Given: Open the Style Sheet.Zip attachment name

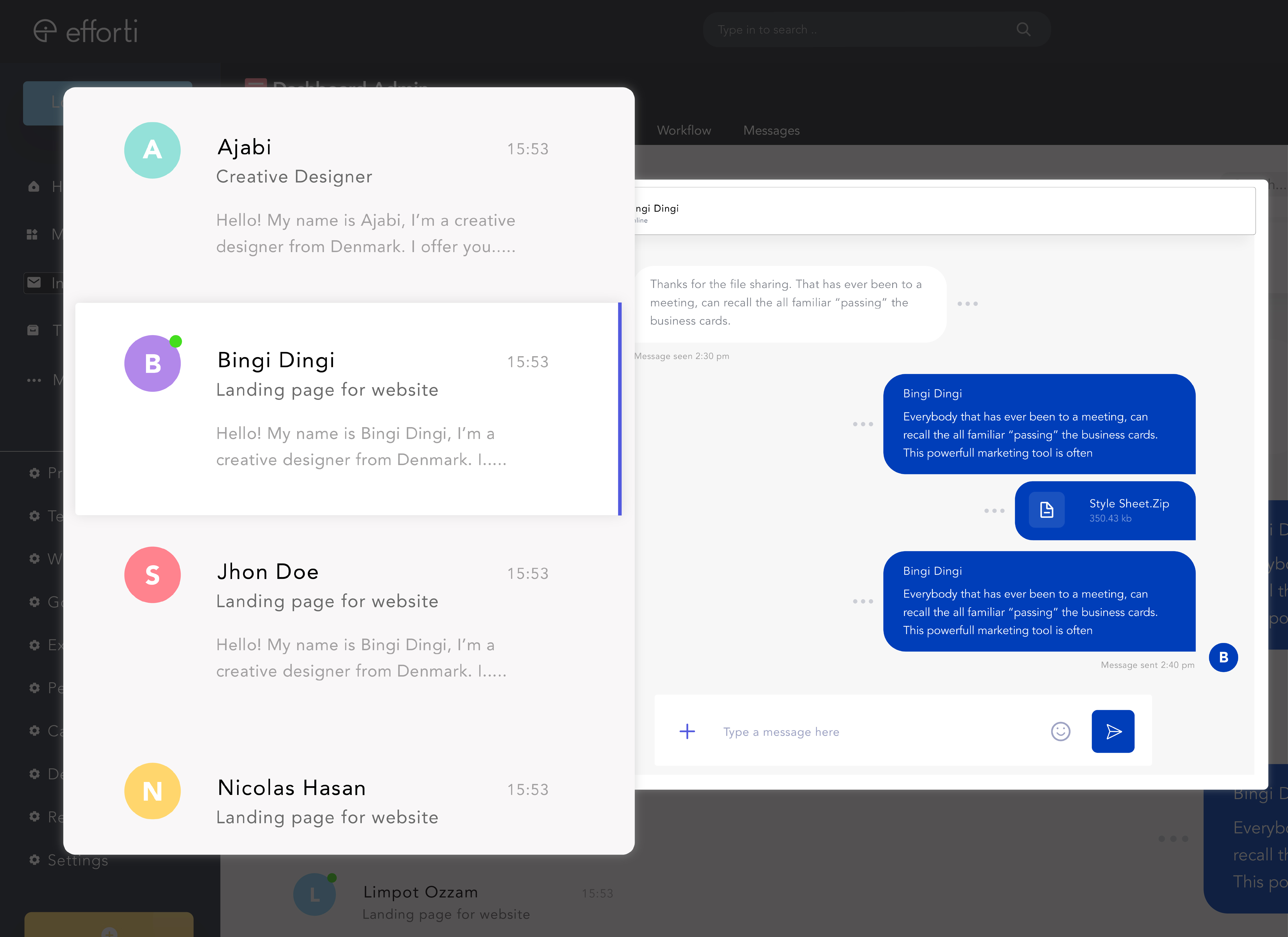Looking at the screenshot, I should pyautogui.click(x=1129, y=504).
